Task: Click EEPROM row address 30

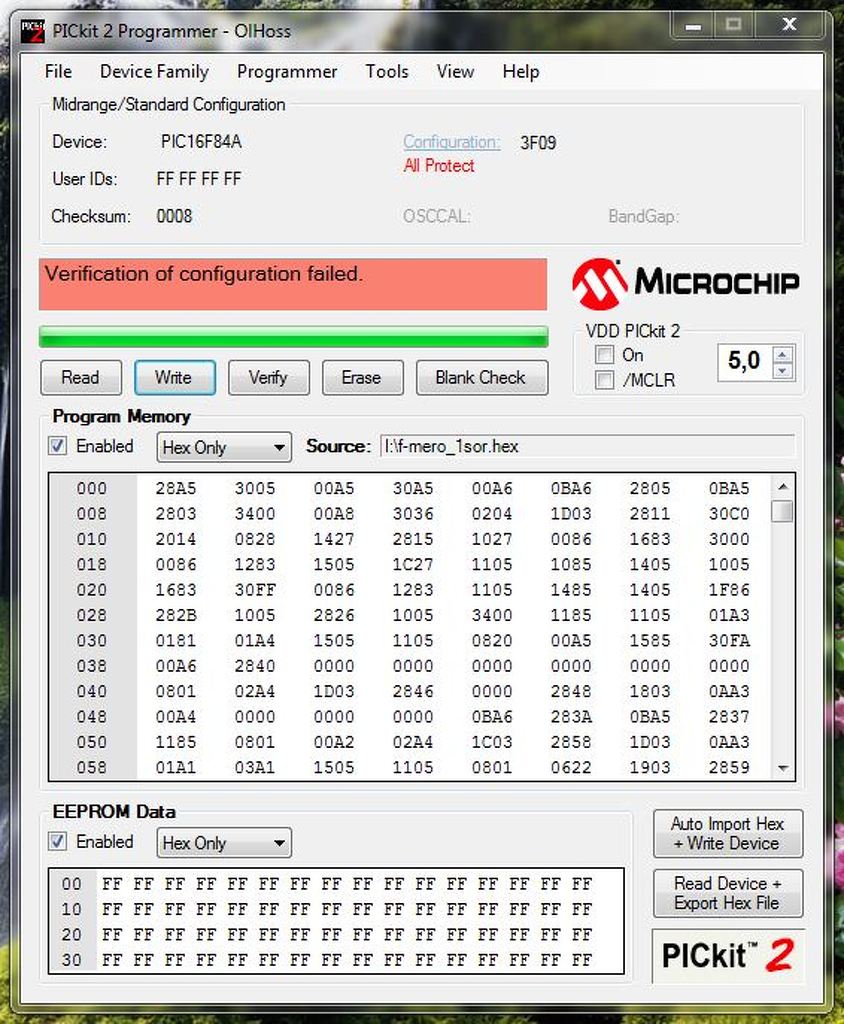Action: coord(72,961)
